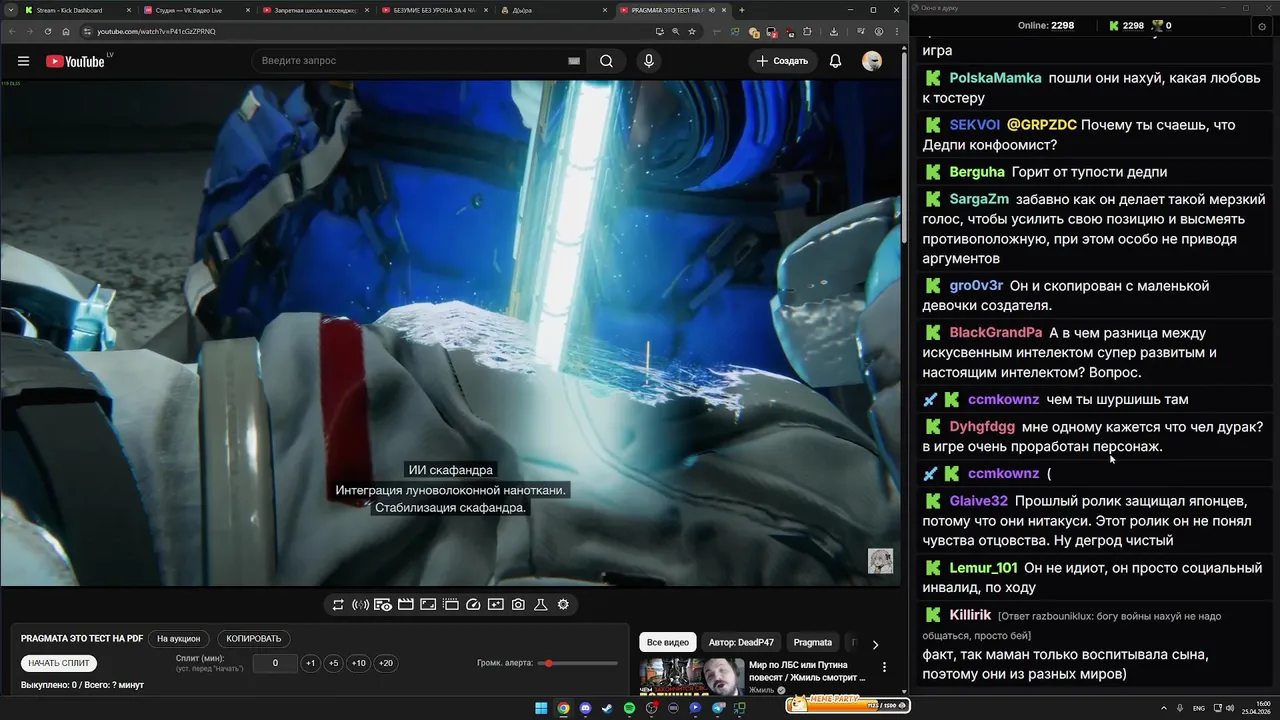
Task: Start voice search with the microphone icon
Action: (x=649, y=61)
